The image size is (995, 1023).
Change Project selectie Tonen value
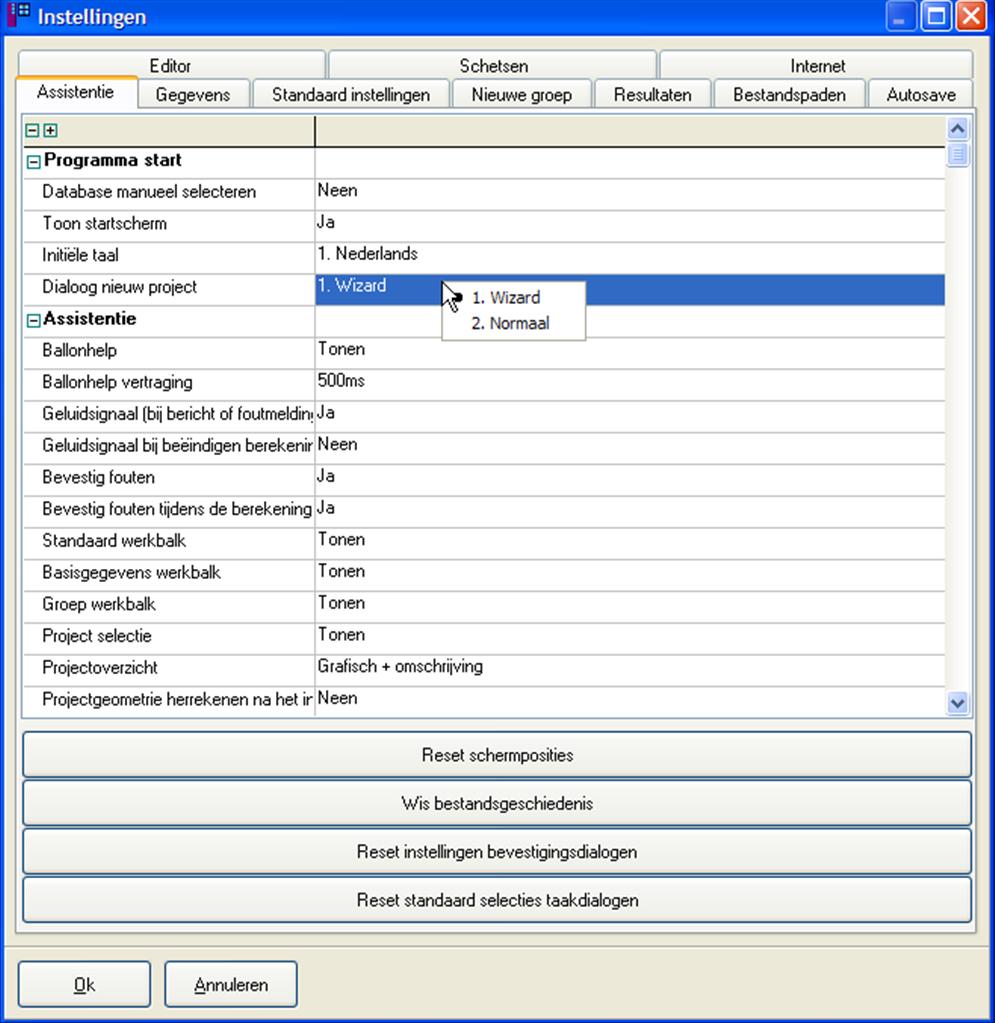tap(630, 638)
